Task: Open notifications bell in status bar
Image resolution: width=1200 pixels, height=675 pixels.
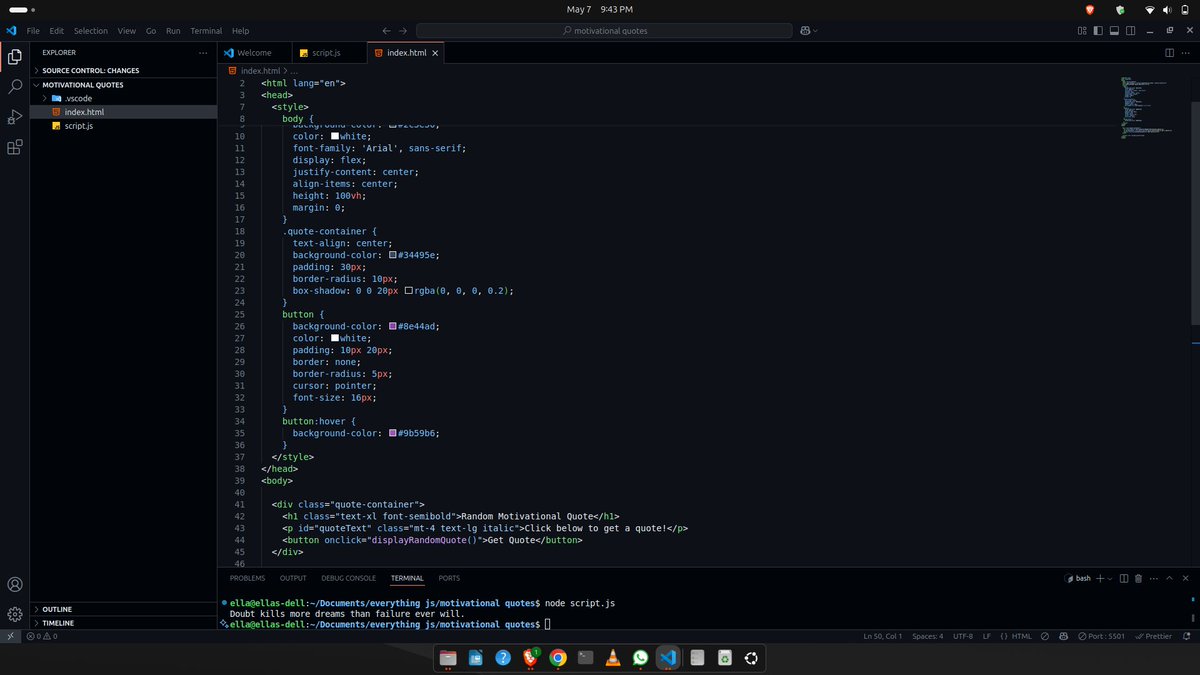Action: (x=1187, y=636)
